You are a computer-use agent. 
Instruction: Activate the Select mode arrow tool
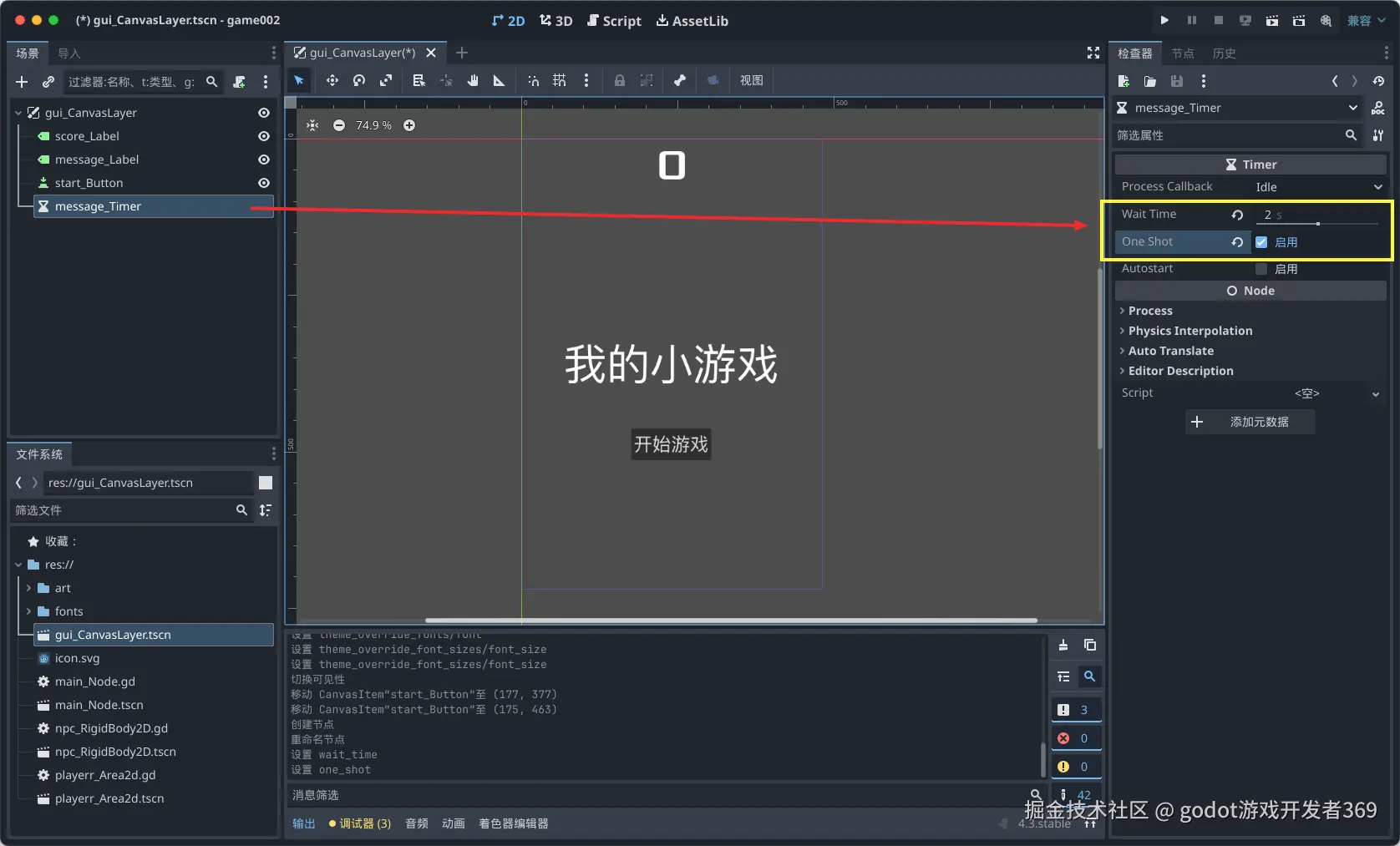pyautogui.click(x=299, y=80)
